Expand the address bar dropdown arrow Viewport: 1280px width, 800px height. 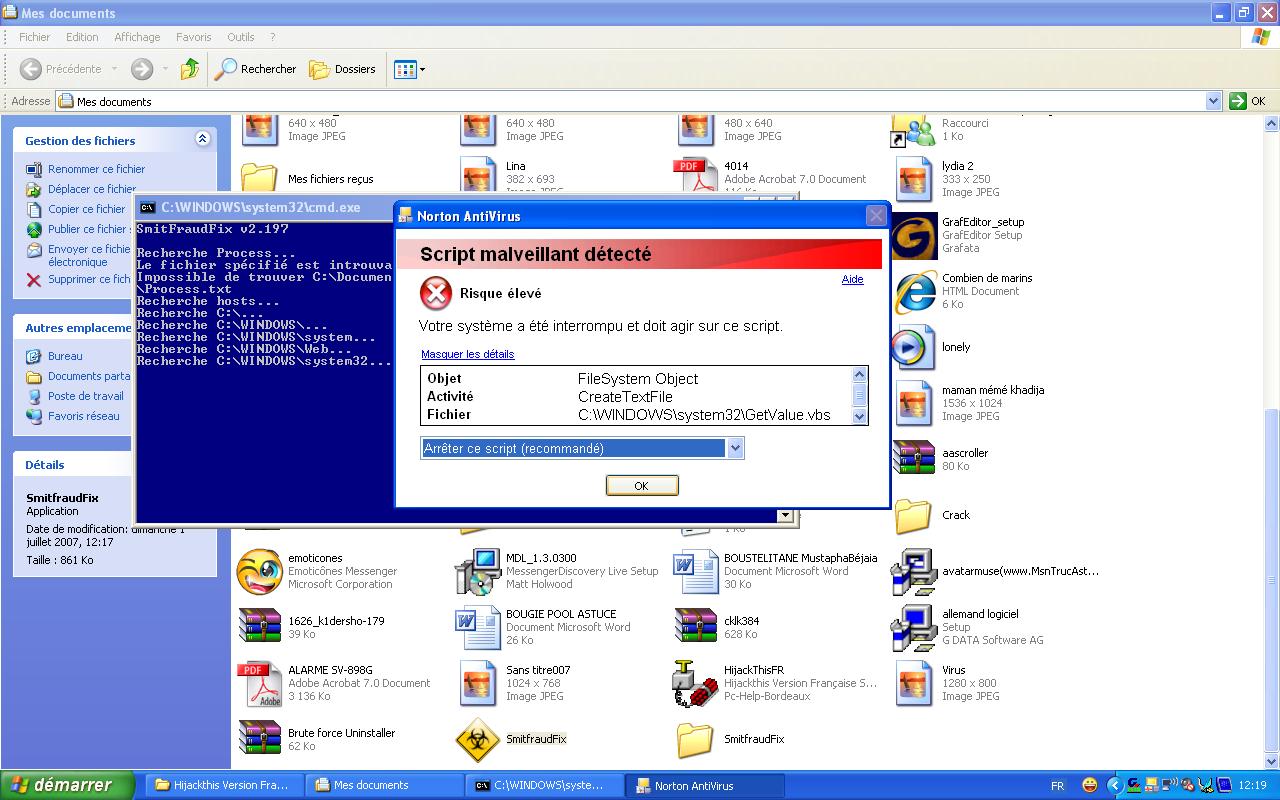(x=1213, y=101)
